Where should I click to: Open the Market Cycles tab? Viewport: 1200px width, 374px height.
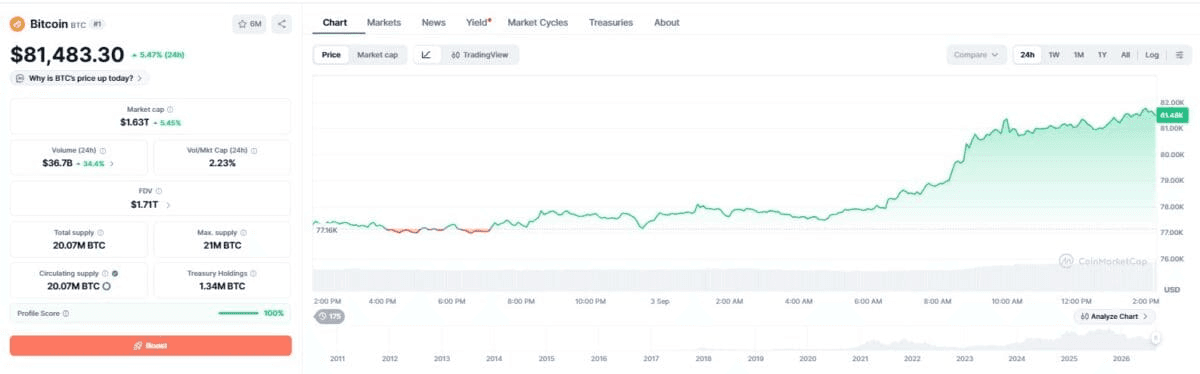click(538, 22)
